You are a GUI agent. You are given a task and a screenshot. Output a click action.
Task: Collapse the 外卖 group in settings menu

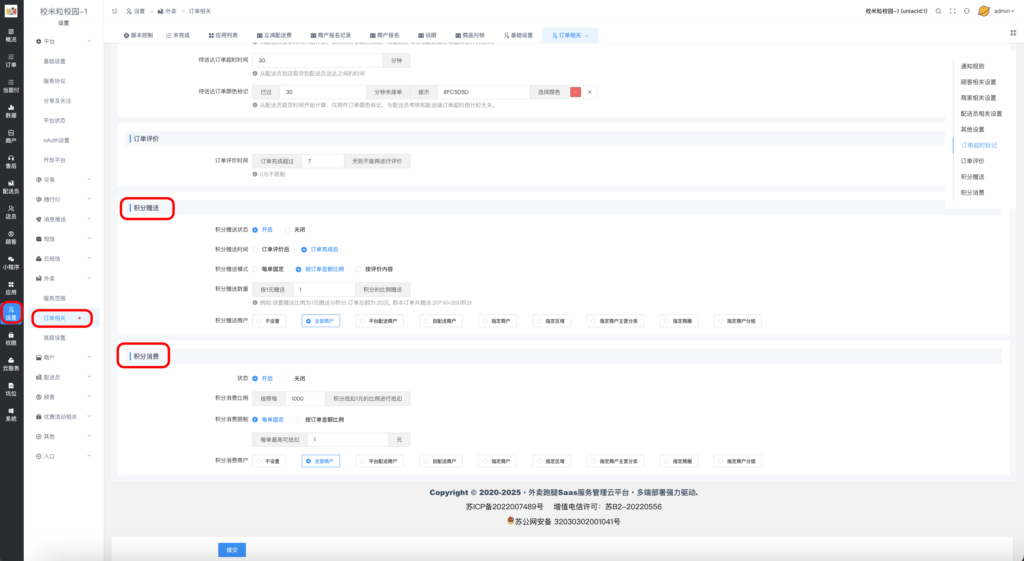(x=63, y=278)
